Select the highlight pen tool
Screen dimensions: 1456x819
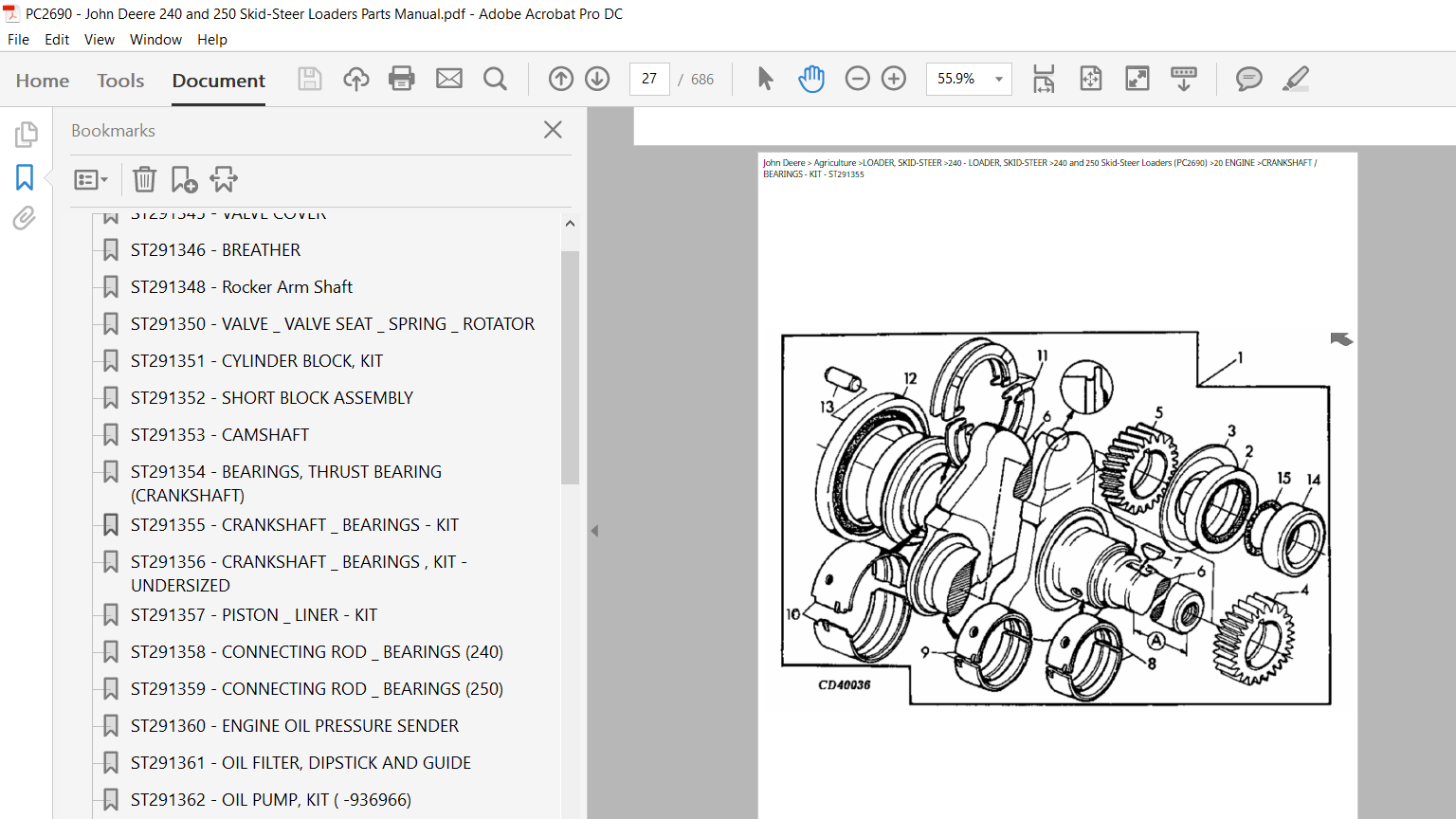(x=1296, y=79)
